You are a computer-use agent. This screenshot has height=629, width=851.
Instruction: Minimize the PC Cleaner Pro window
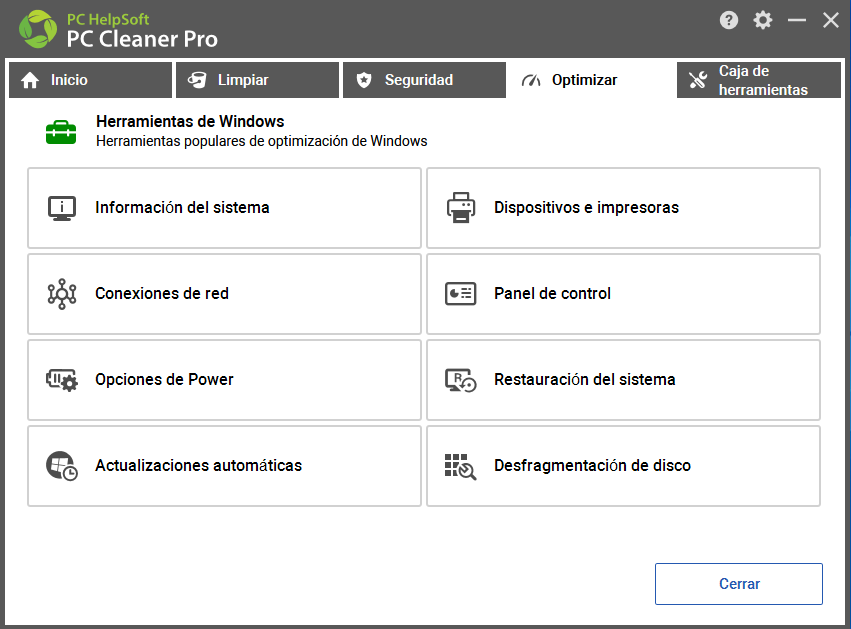[x=797, y=21]
